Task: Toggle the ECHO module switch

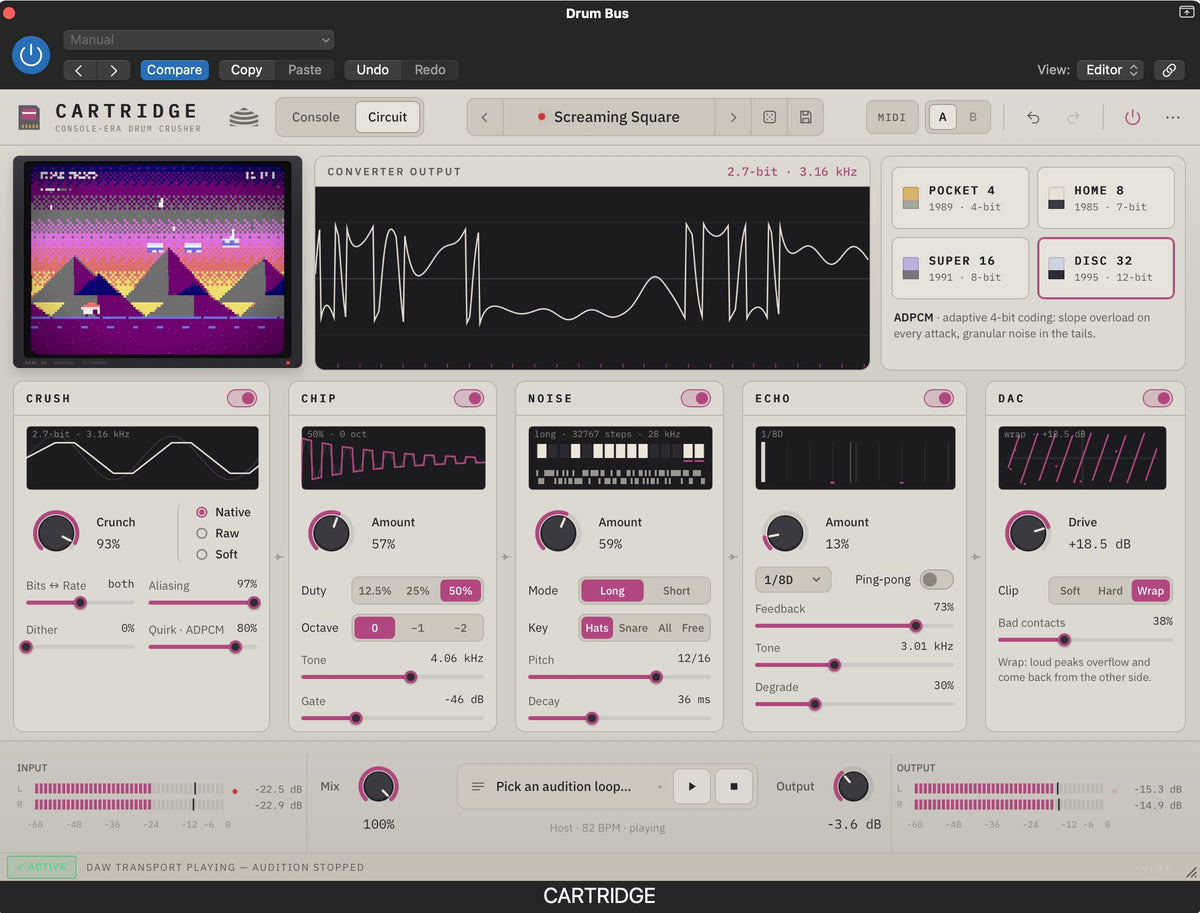Action: click(x=939, y=398)
